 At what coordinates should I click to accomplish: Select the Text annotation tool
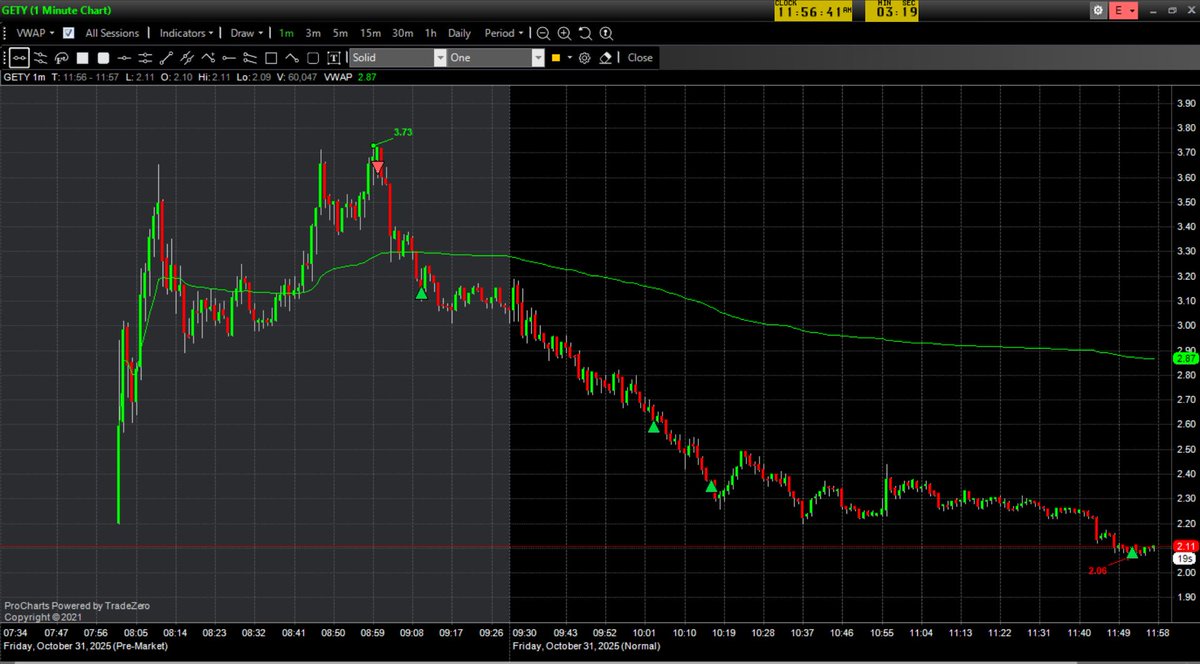point(333,58)
